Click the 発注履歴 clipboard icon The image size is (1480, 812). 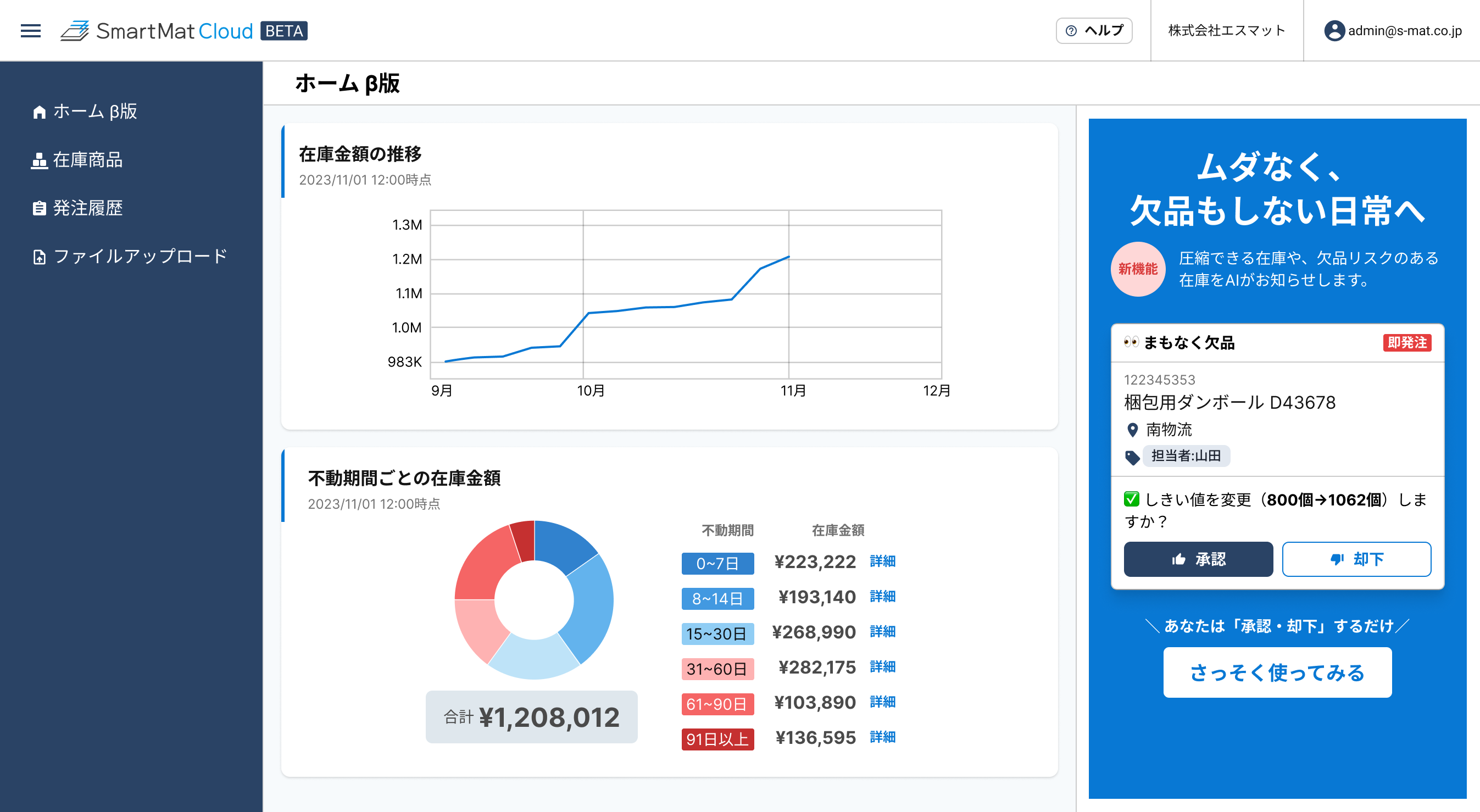point(39,208)
